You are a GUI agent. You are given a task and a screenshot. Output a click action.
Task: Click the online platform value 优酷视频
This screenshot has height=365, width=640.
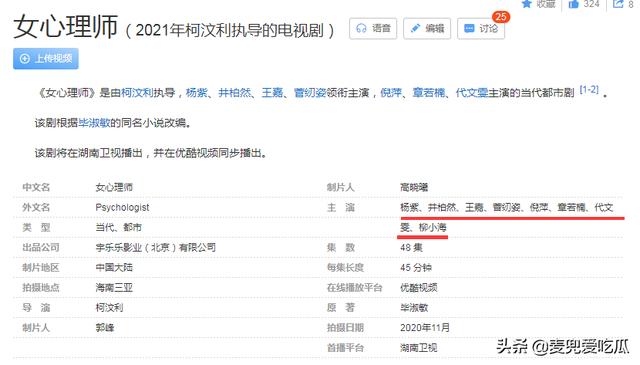pos(418,287)
